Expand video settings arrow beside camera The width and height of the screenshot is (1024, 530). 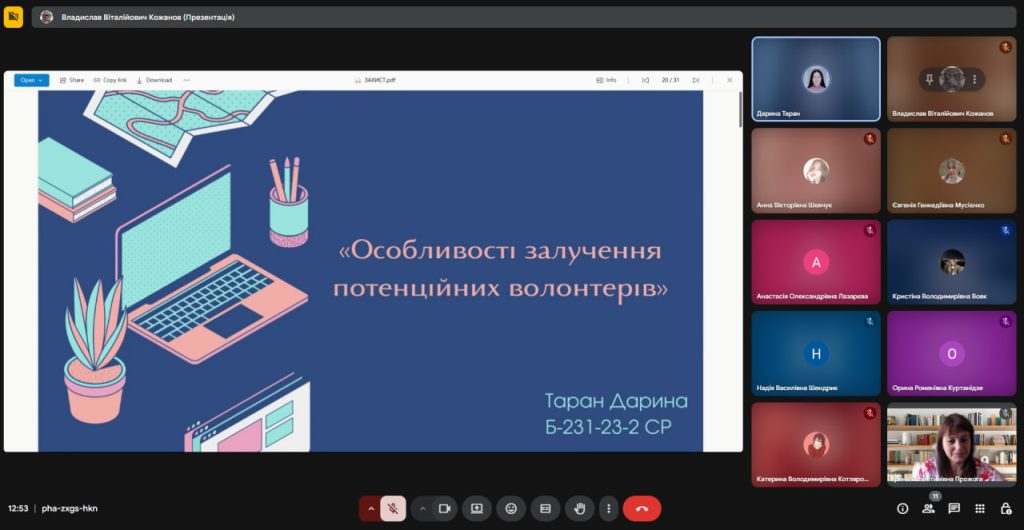422,508
